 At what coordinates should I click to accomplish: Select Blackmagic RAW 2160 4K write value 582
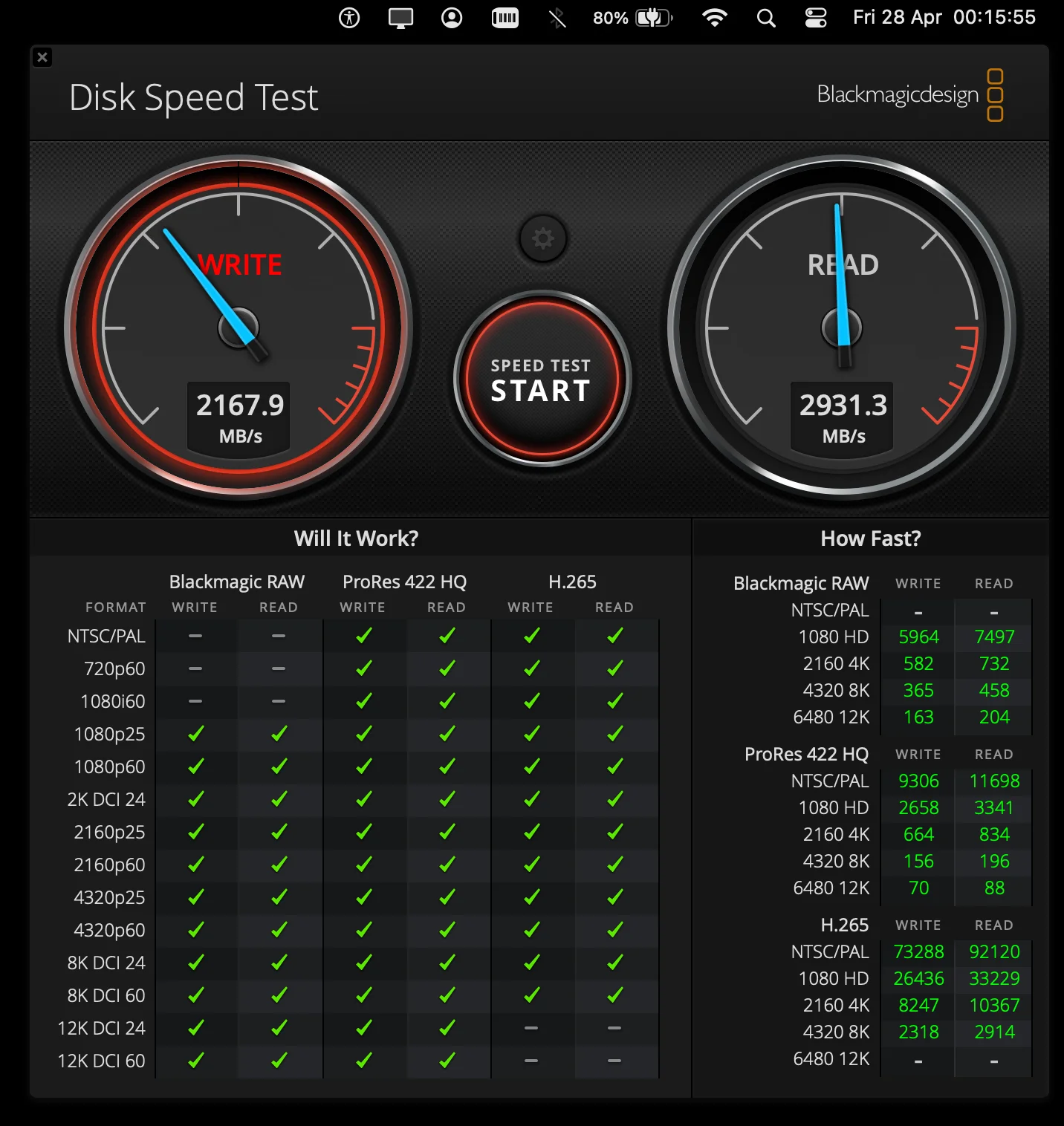(919, 664)
